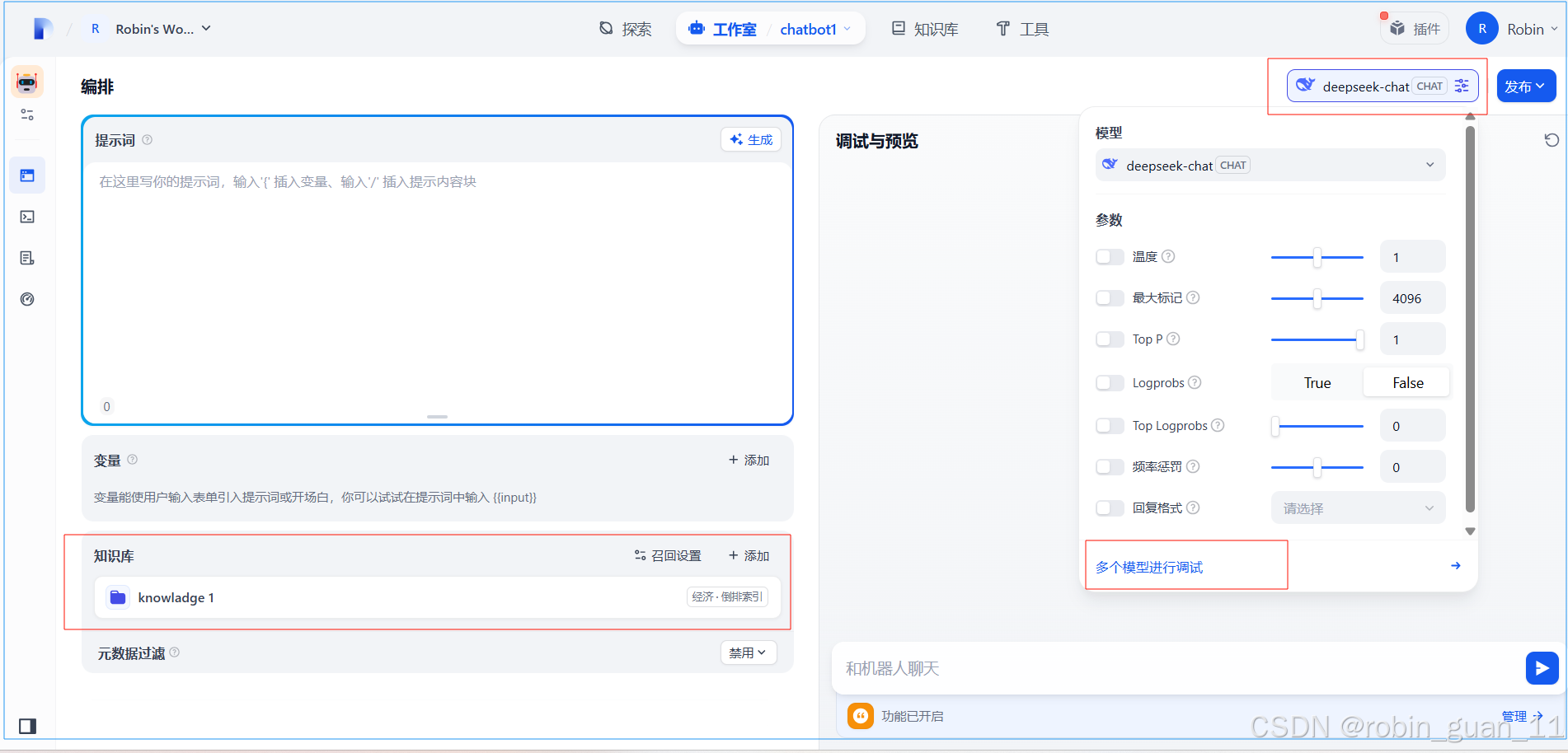
Task: Open model parameter sliders icon next to deepseek-chat
Action: (x=1462, y=86)
